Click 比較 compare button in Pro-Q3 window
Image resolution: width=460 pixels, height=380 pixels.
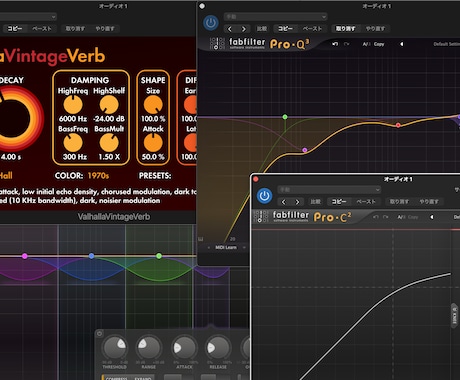tap(262, 29)
